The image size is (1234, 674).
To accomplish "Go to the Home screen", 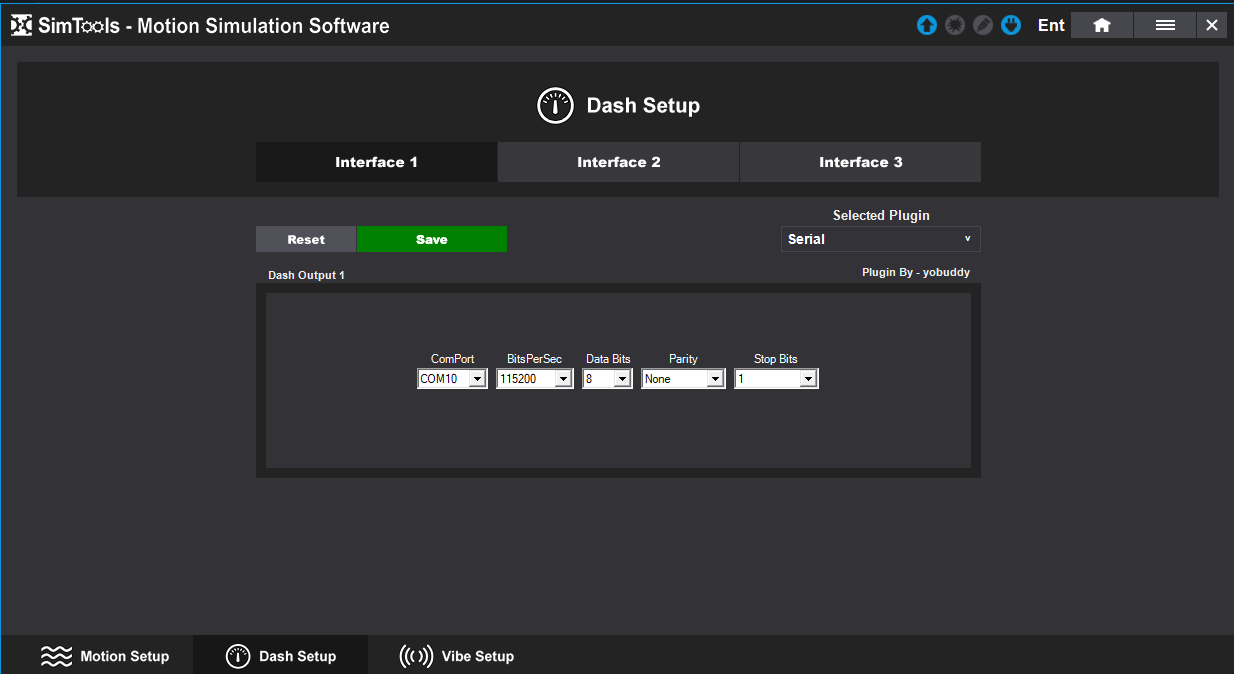I will [1102, 25].
